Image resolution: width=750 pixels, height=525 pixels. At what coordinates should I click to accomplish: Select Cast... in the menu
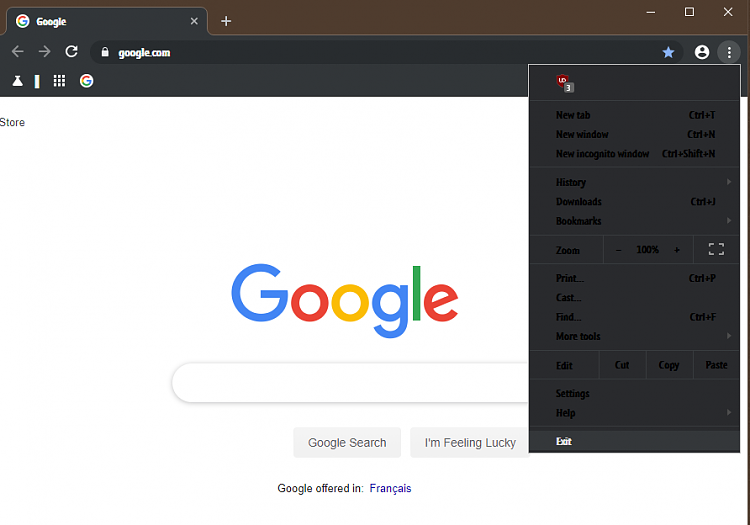tap(635, 297)
